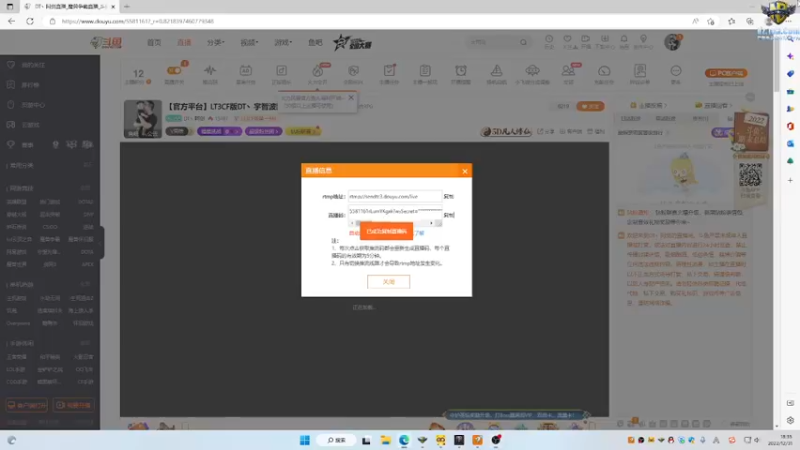The width and height of the screenshot is (800, 450).
Task: Click the AD icon in streamer toolbar
Action: click(245, 71)
